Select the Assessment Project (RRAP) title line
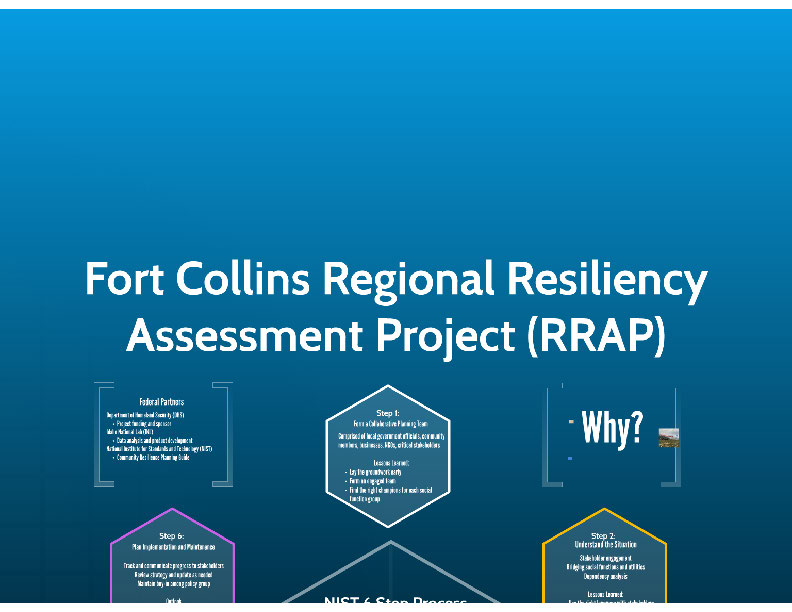Image resolution: width=792 pixels, height=612 pixels. coord(396,335)
